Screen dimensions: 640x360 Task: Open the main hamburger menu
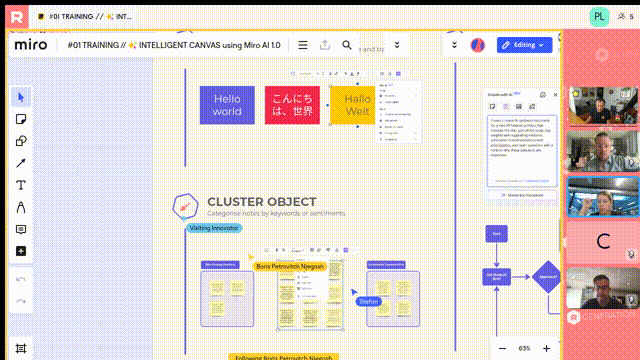click(303, 45)
